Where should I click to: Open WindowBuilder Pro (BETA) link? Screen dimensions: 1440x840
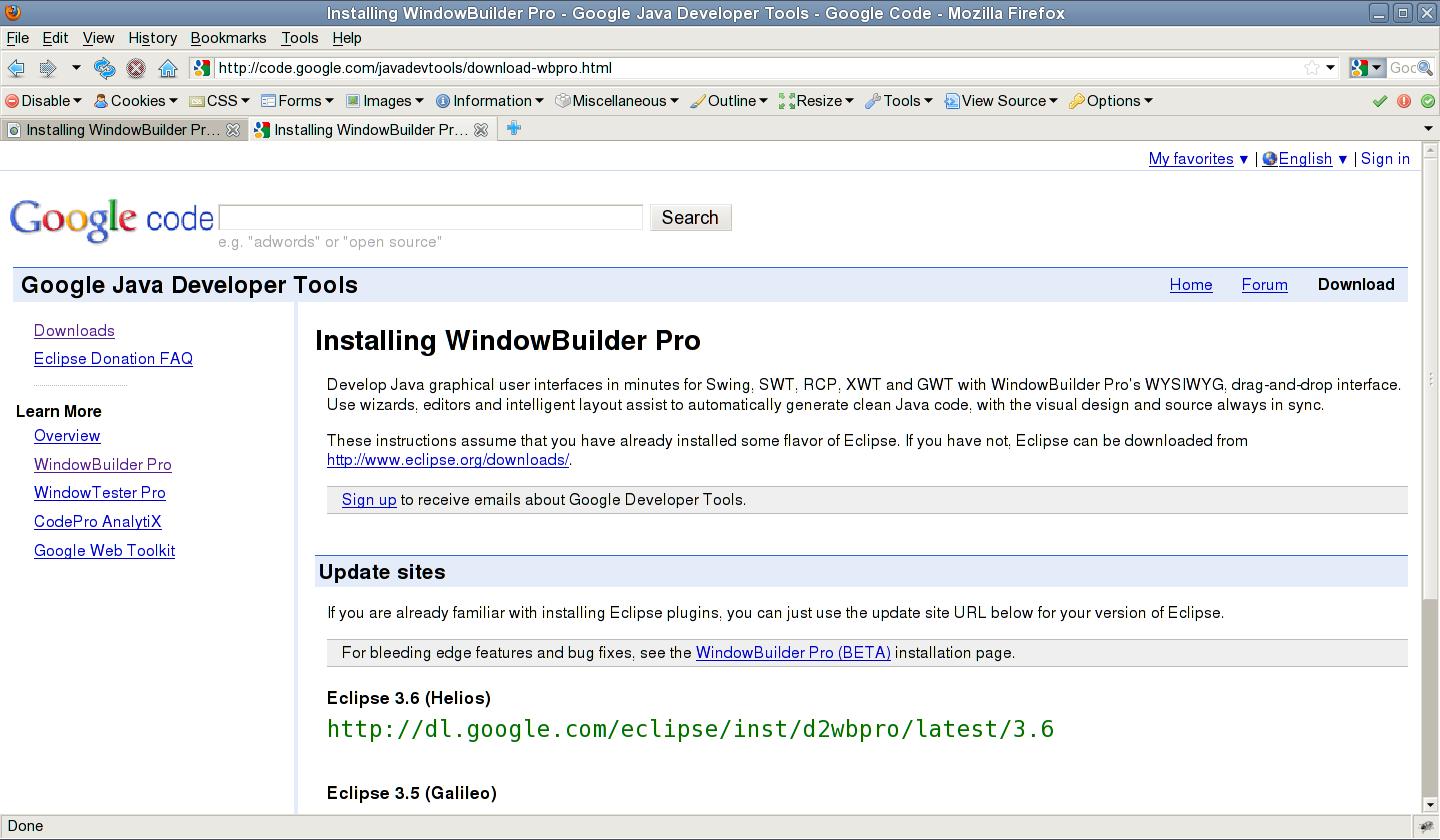click(793, 652)
